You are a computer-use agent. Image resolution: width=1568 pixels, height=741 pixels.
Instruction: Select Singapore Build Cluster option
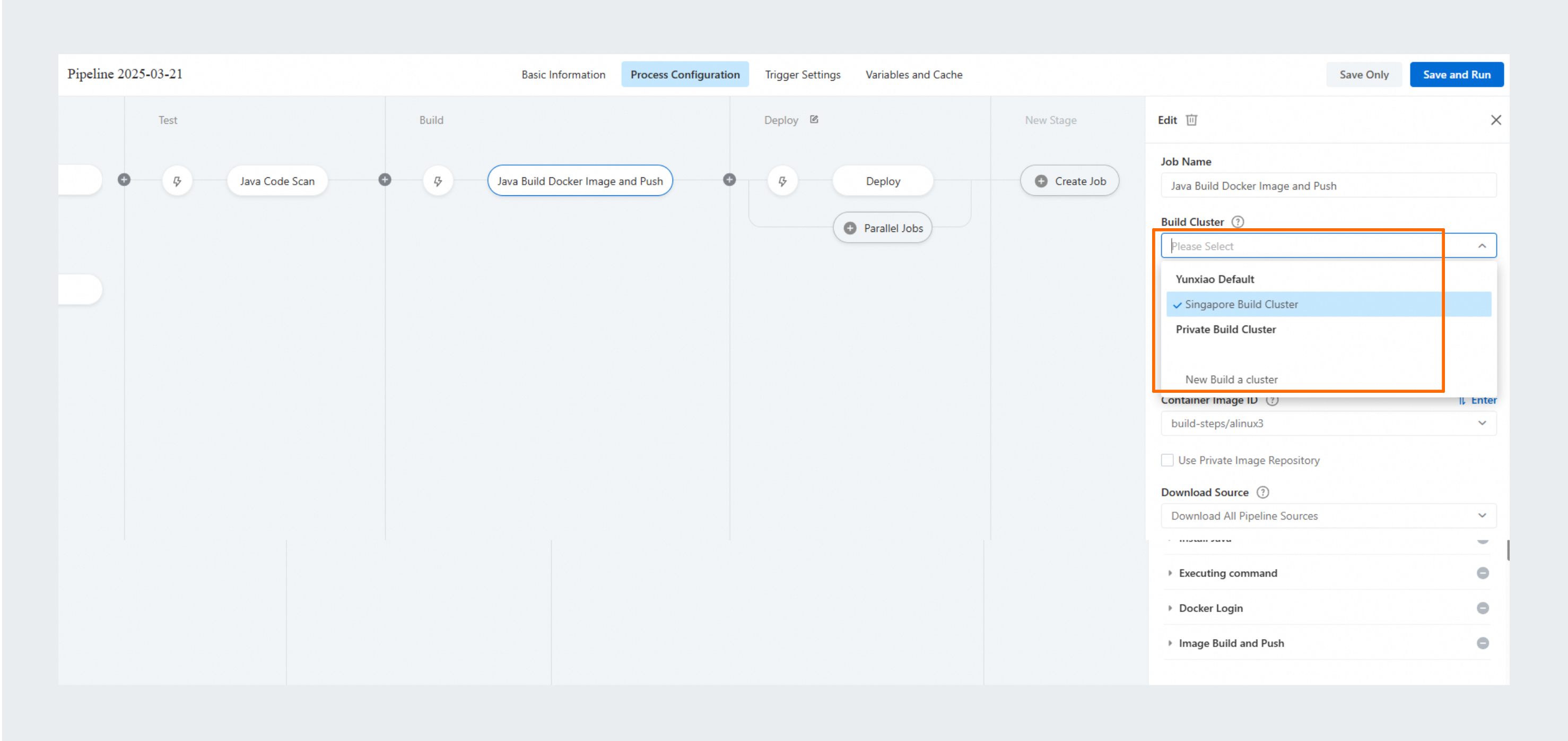(x=1328, y=304)
